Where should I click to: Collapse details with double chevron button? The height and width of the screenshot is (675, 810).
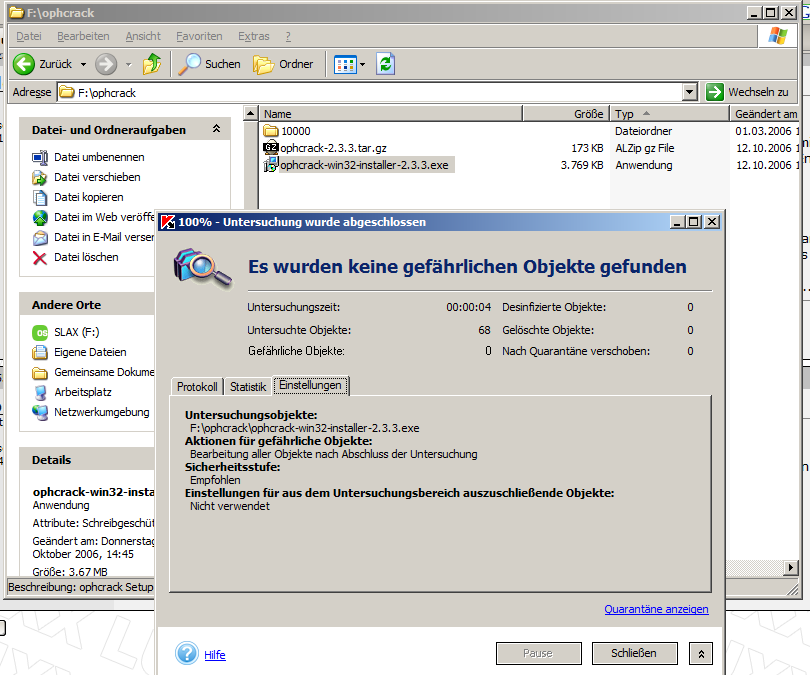(x=701, y=654)
